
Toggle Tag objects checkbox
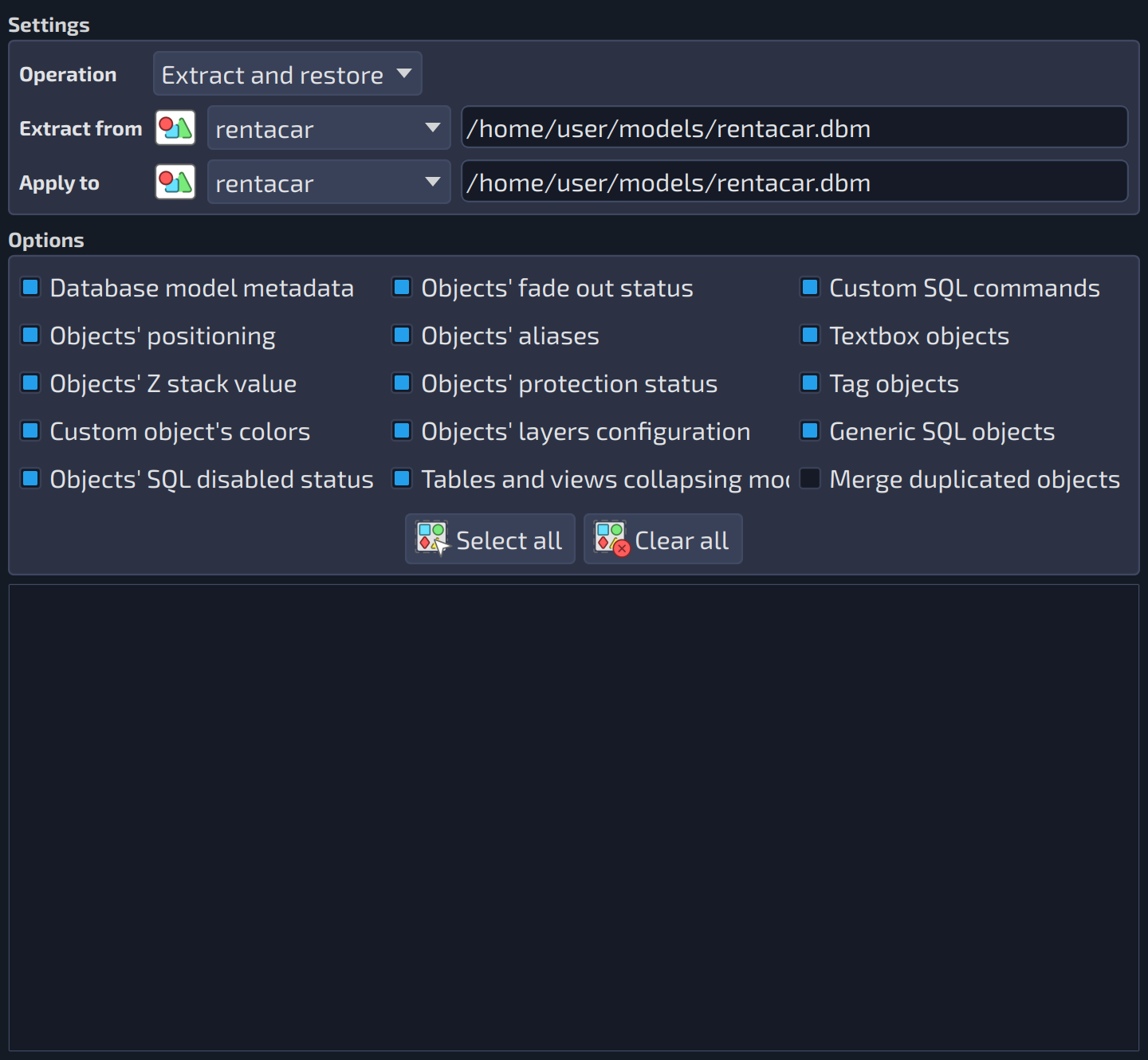[810, 383]
